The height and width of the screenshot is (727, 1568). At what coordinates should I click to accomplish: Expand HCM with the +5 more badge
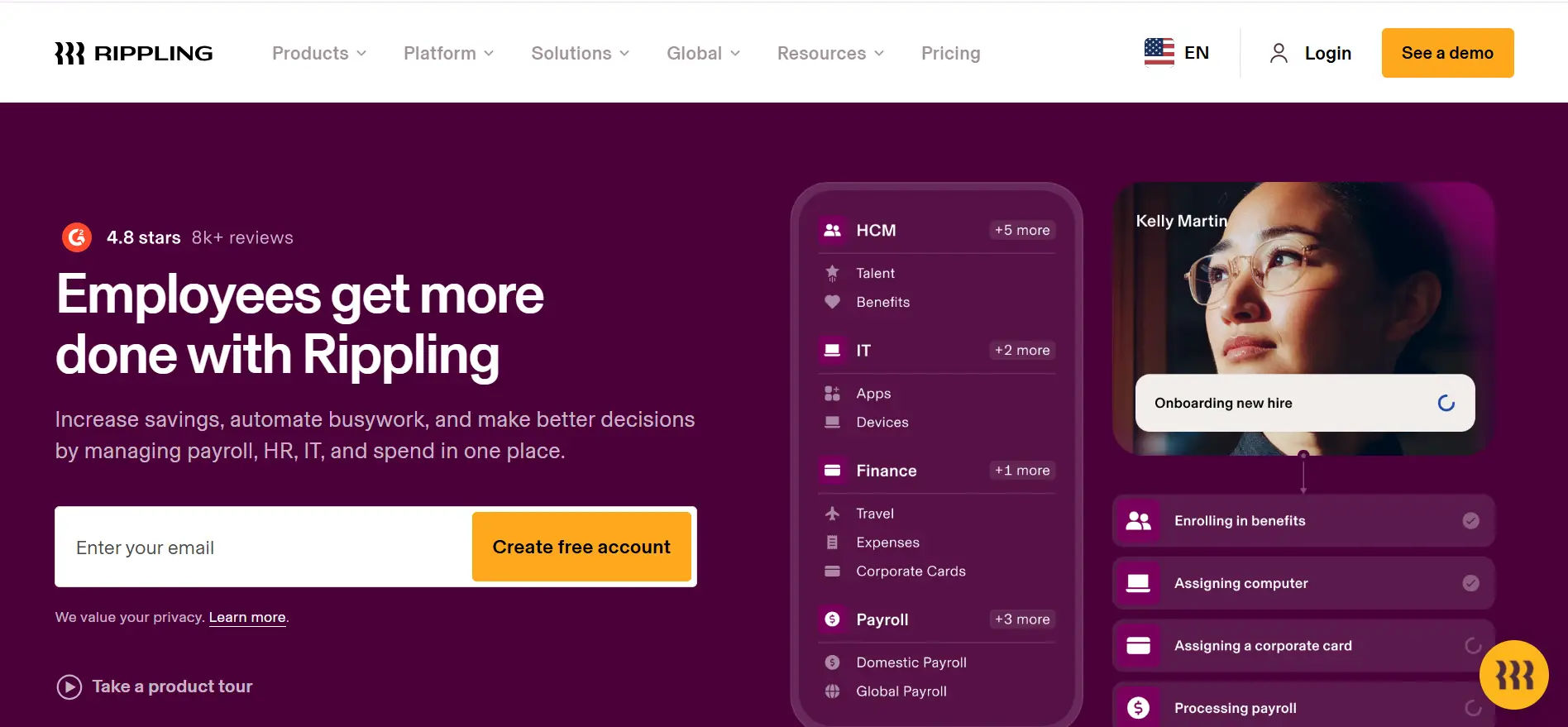pos(1022,230)
